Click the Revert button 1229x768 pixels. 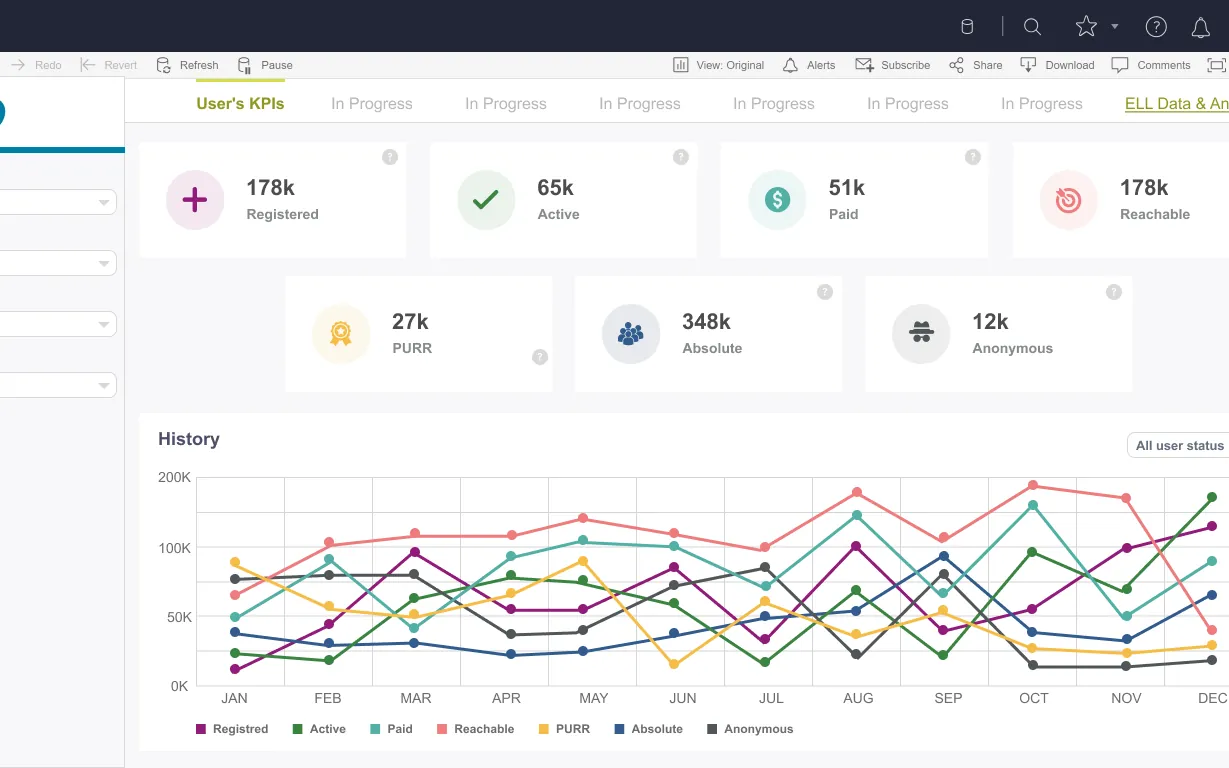click(108, 65)
